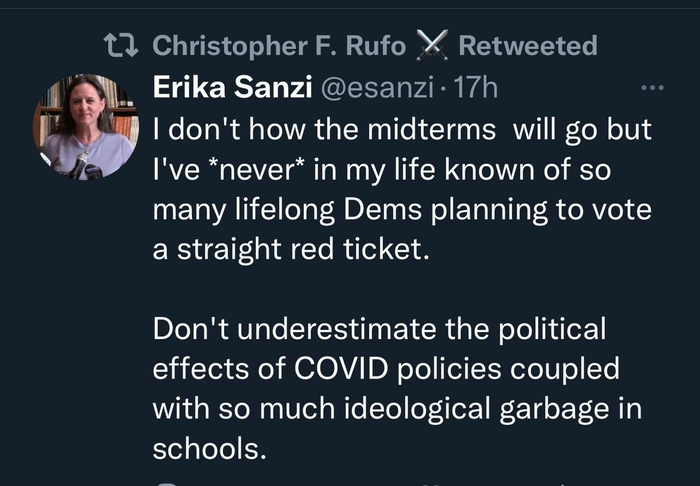Click the final word "schools."
700x486 pixels.
point(210,450)
